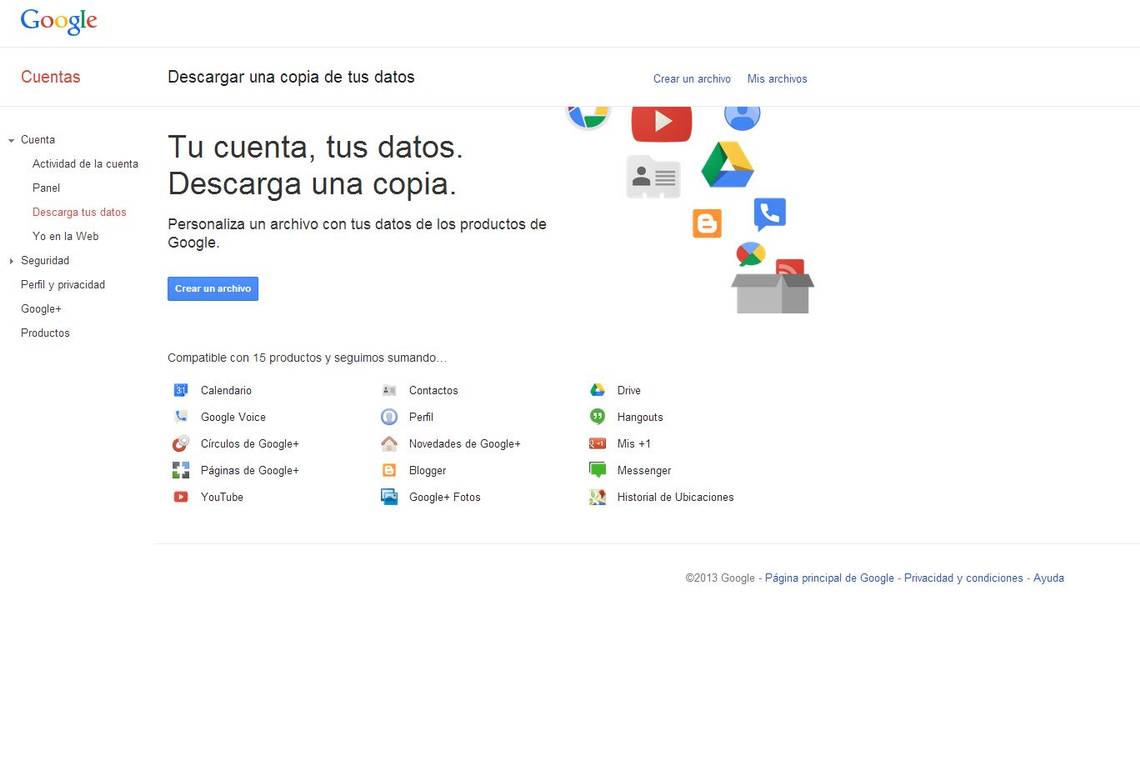Open Página principal de Google link
The image size is (1140, 760).
[830, 578]
